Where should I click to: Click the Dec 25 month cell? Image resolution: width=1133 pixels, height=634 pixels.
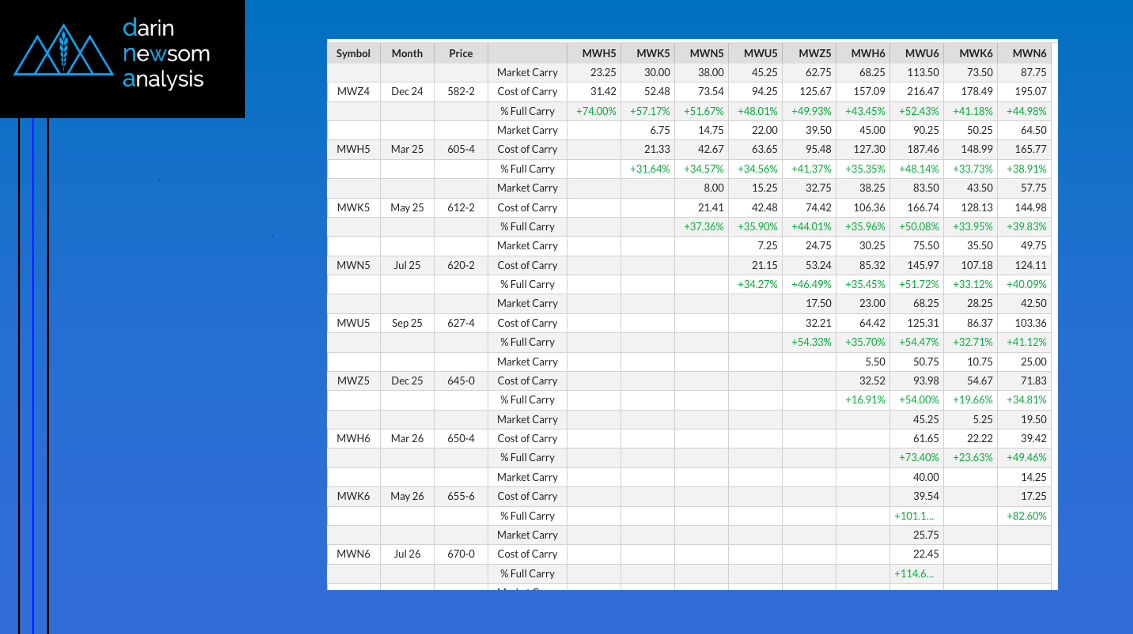(407, 381)
